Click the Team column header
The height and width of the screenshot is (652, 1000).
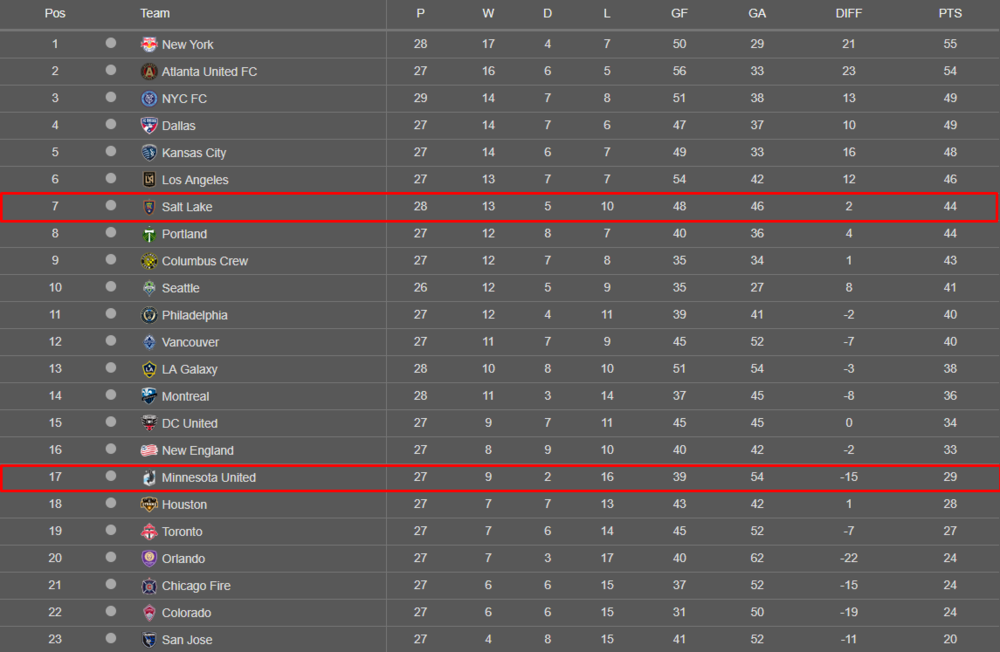point(155,13)
